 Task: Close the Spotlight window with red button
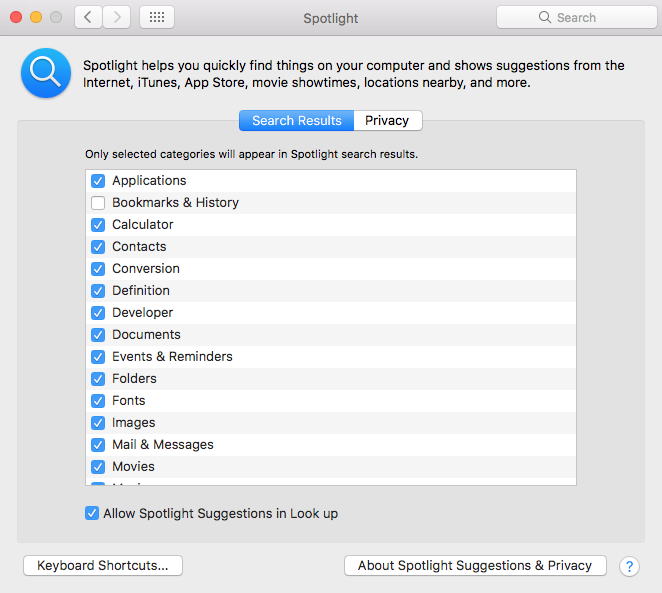click(16, 17)
